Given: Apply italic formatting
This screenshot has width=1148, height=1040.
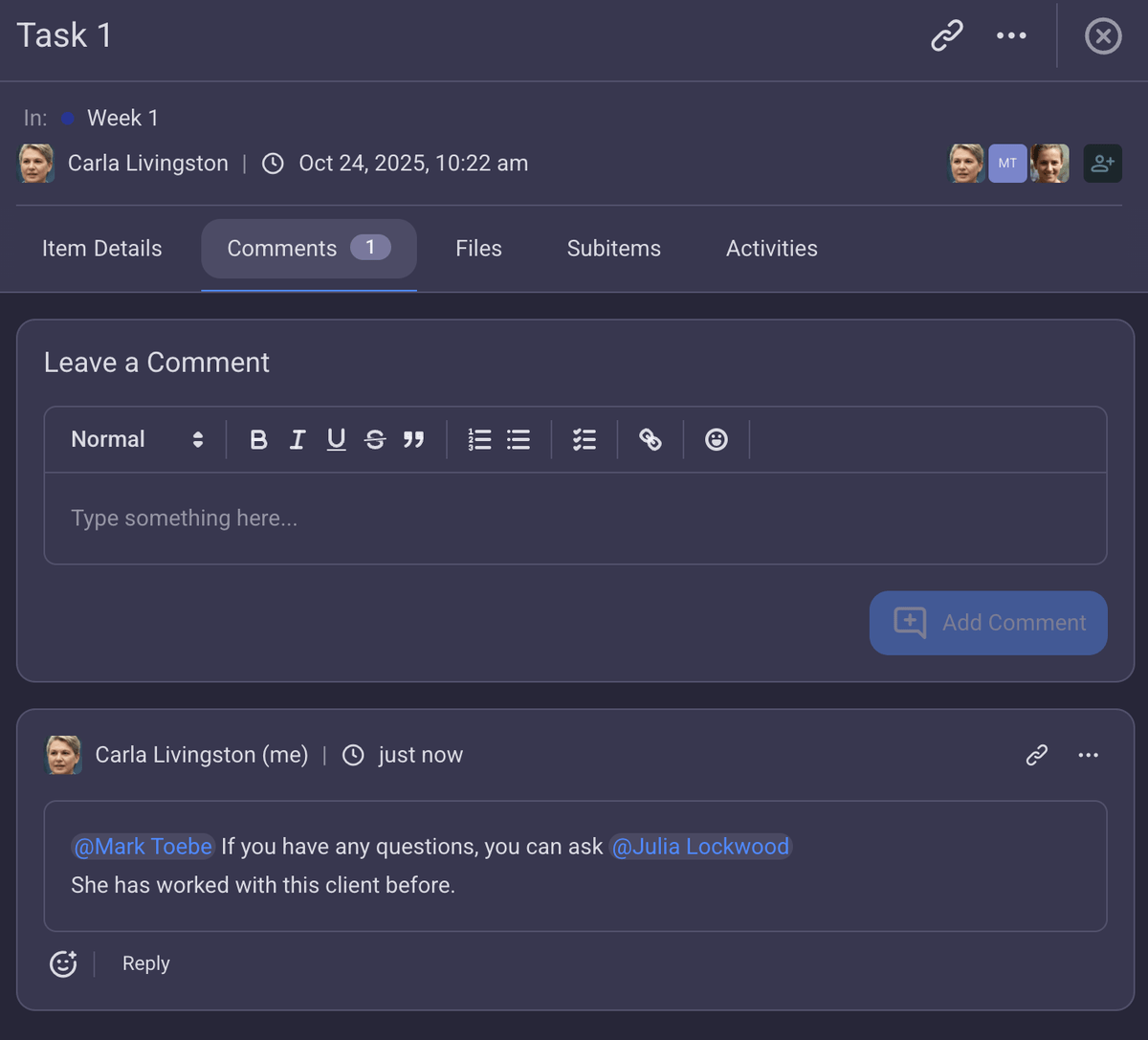Looking at the screenshot, I should pos(298,439).
